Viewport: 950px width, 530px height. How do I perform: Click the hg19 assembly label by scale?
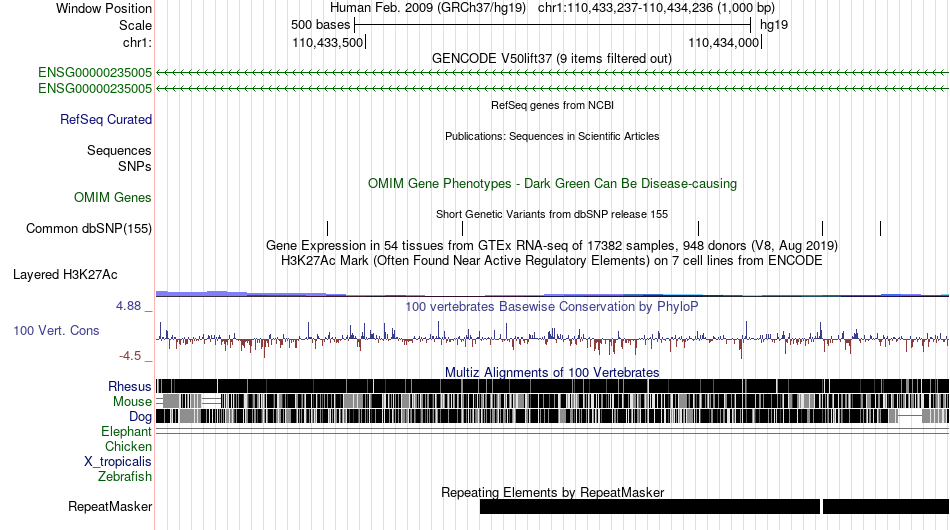(x=774, y=25)
